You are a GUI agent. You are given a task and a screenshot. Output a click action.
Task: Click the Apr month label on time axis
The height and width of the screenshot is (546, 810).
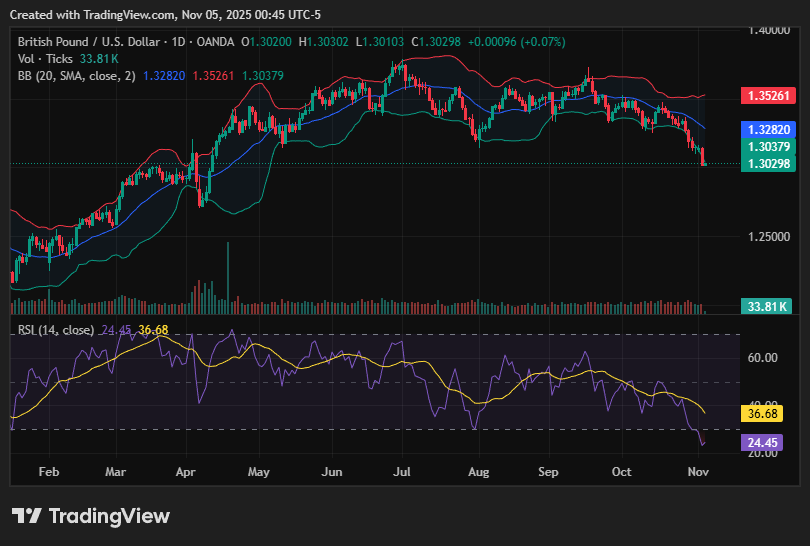[187, 470]
